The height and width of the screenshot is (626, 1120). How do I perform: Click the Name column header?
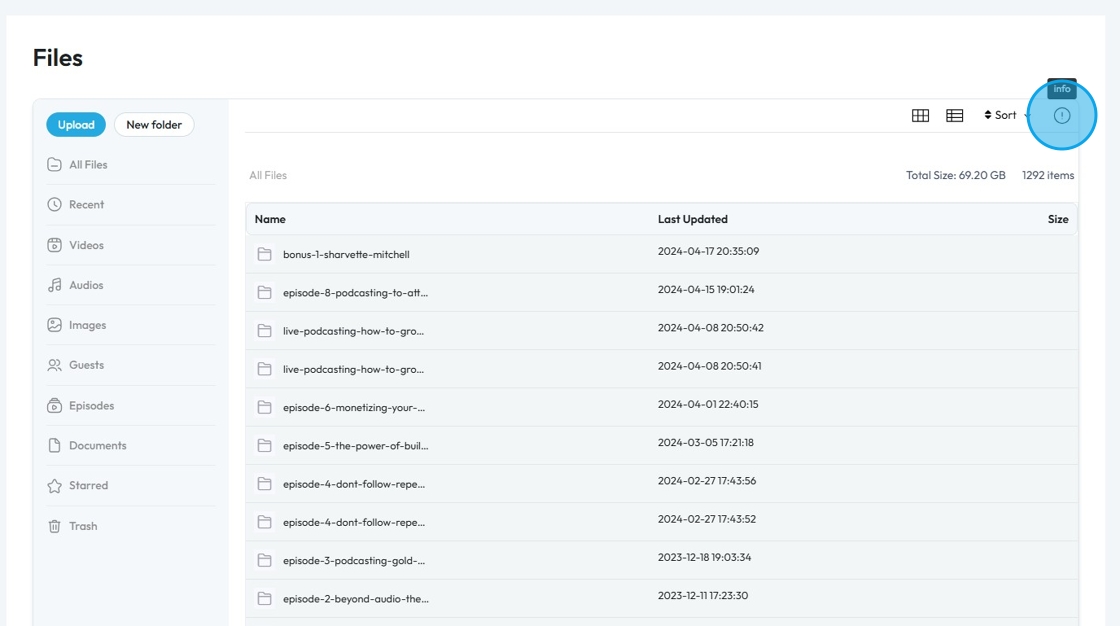(270, 219)
